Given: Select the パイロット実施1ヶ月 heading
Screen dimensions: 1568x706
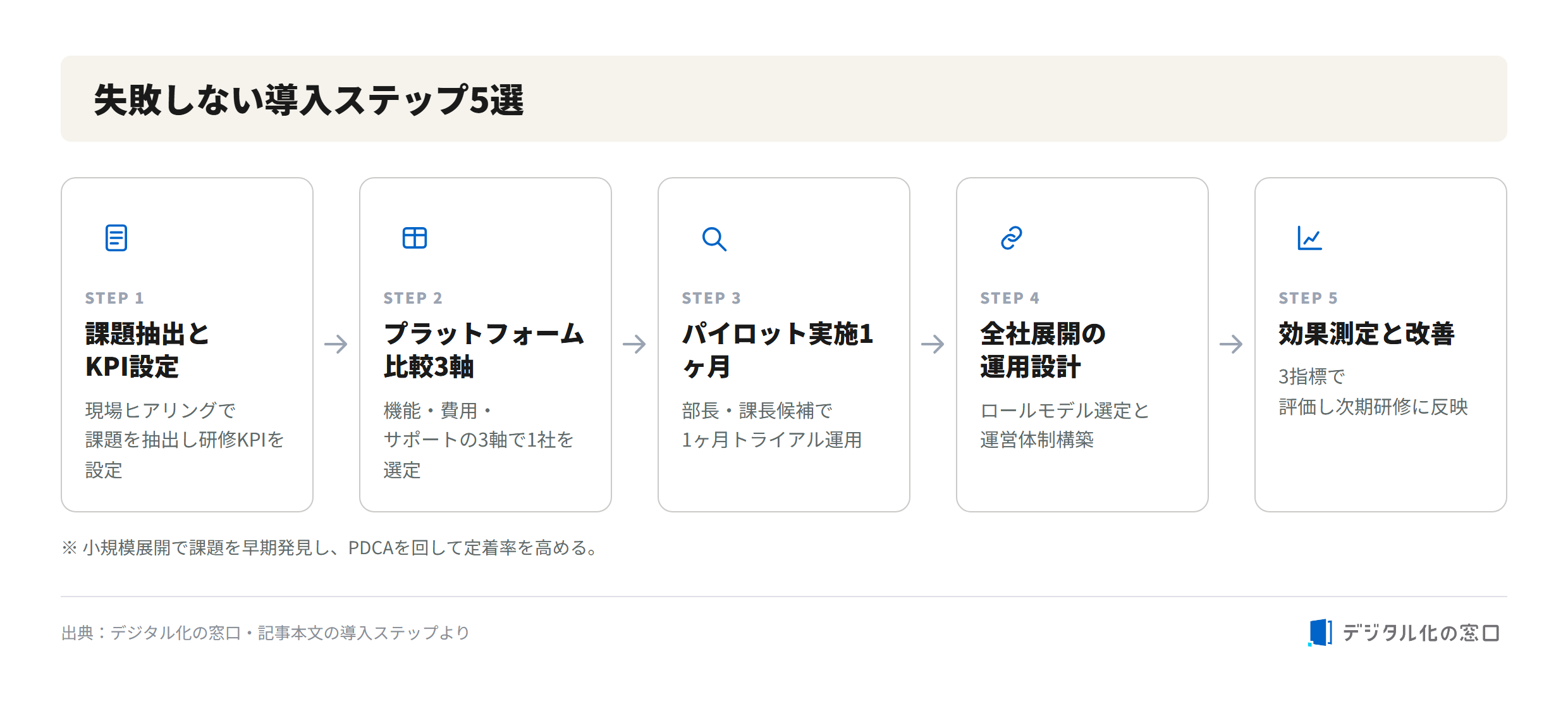Looking at the screenshot, I should [778, 350].
